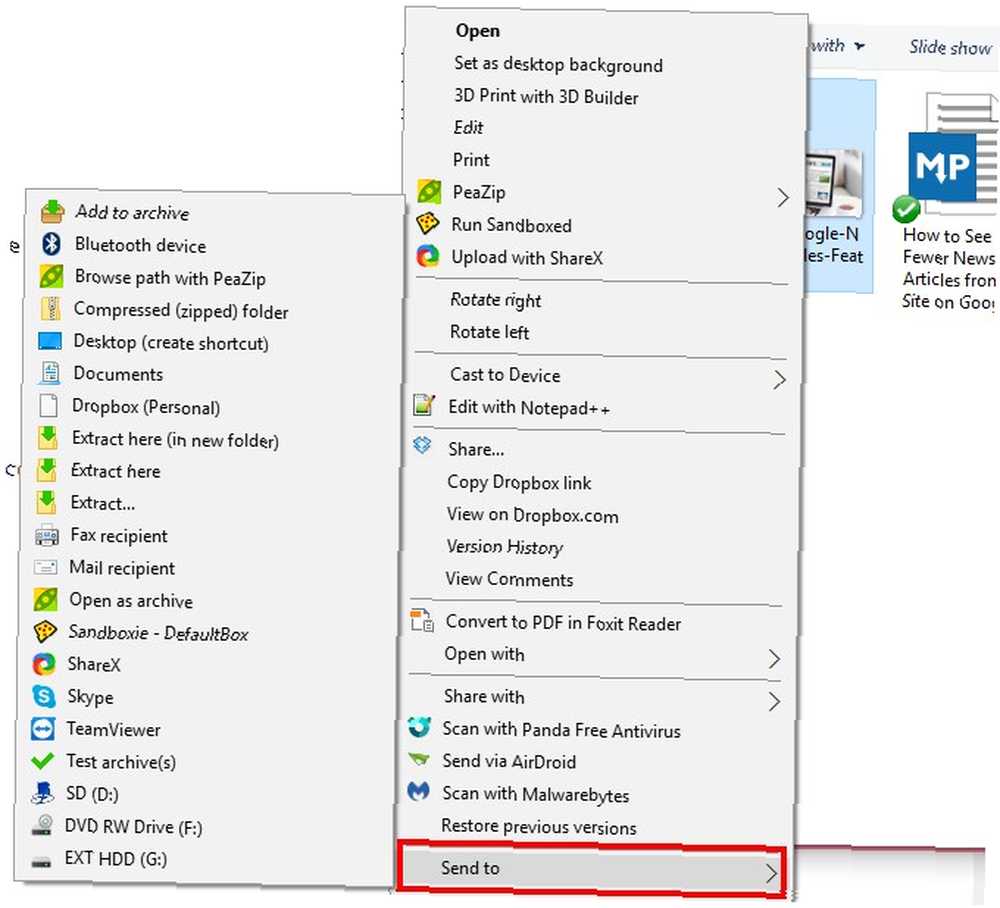The width and height of the screenshot is (1000, 908).
Task: Click the SD (D:) drive icon
Action: click(x=42, y=793)
